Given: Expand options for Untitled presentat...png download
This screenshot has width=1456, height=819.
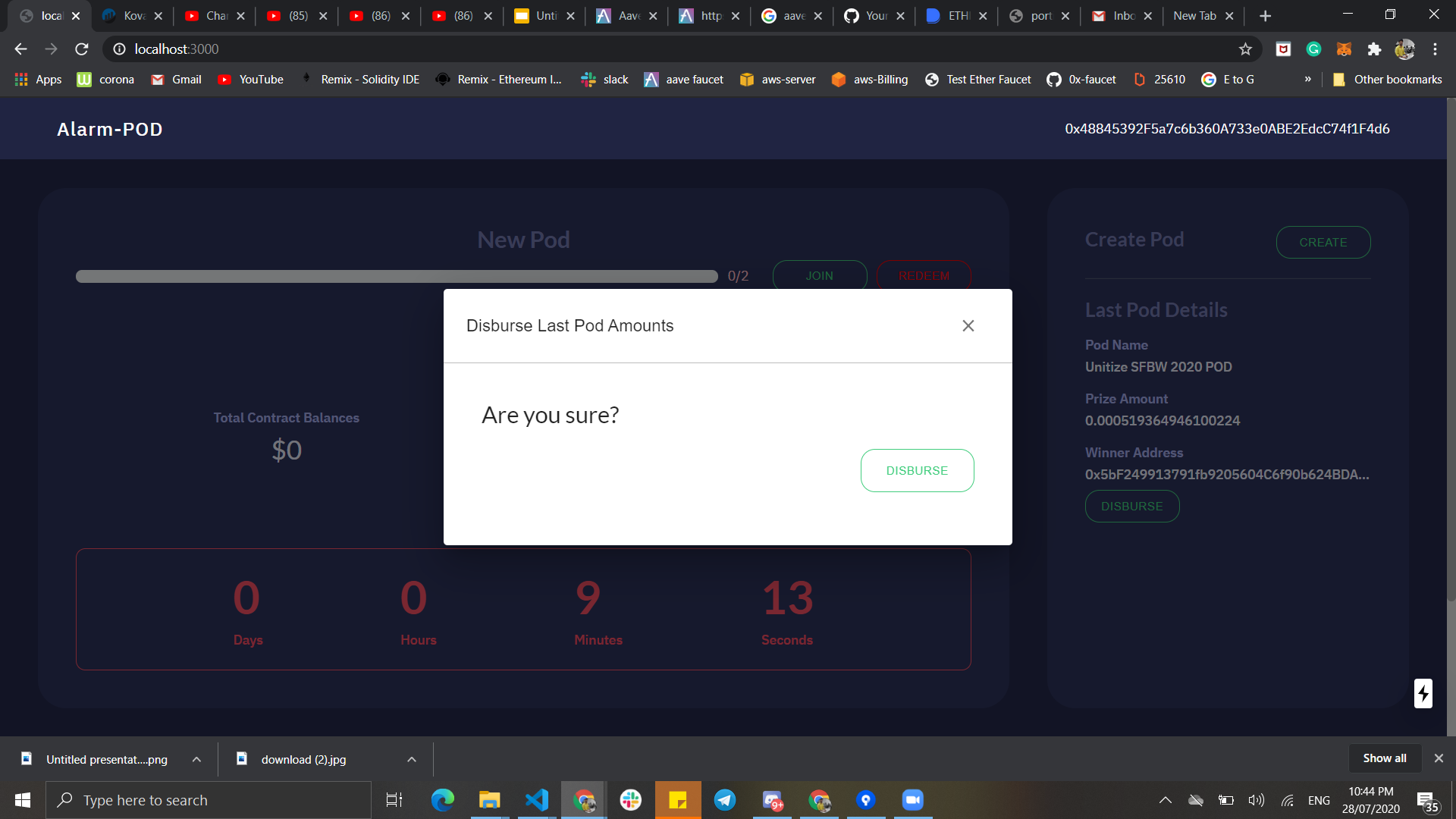Looking at the screenshot, I should 196,759.
